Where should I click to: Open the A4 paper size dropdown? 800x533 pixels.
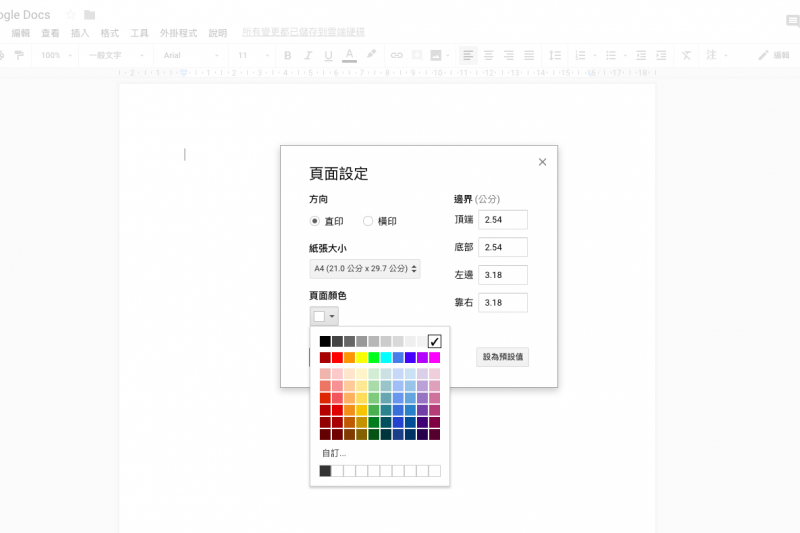click(x=365, y=269)
